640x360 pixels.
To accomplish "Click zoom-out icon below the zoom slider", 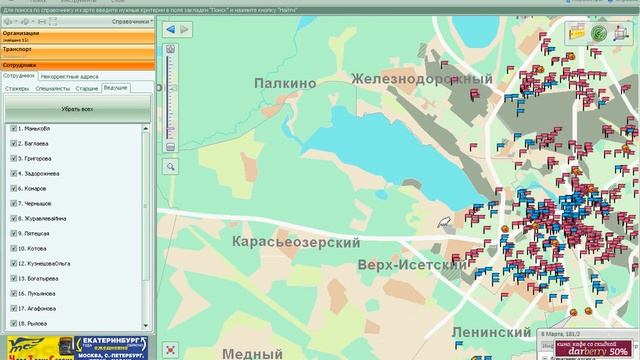I will tap(171, 147).
